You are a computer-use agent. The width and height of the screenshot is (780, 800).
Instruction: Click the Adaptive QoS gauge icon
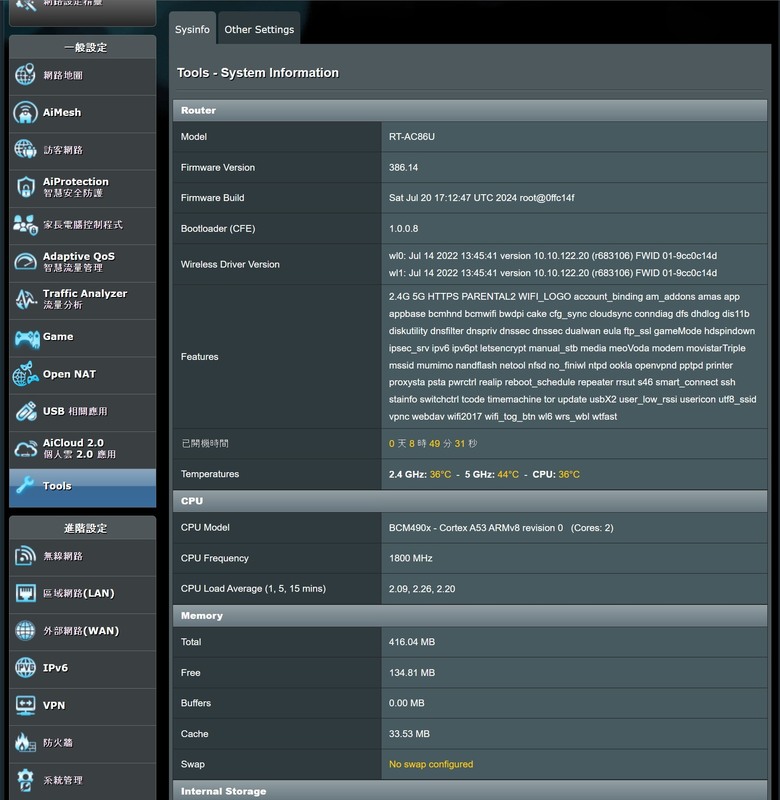[x=26, y=262]
